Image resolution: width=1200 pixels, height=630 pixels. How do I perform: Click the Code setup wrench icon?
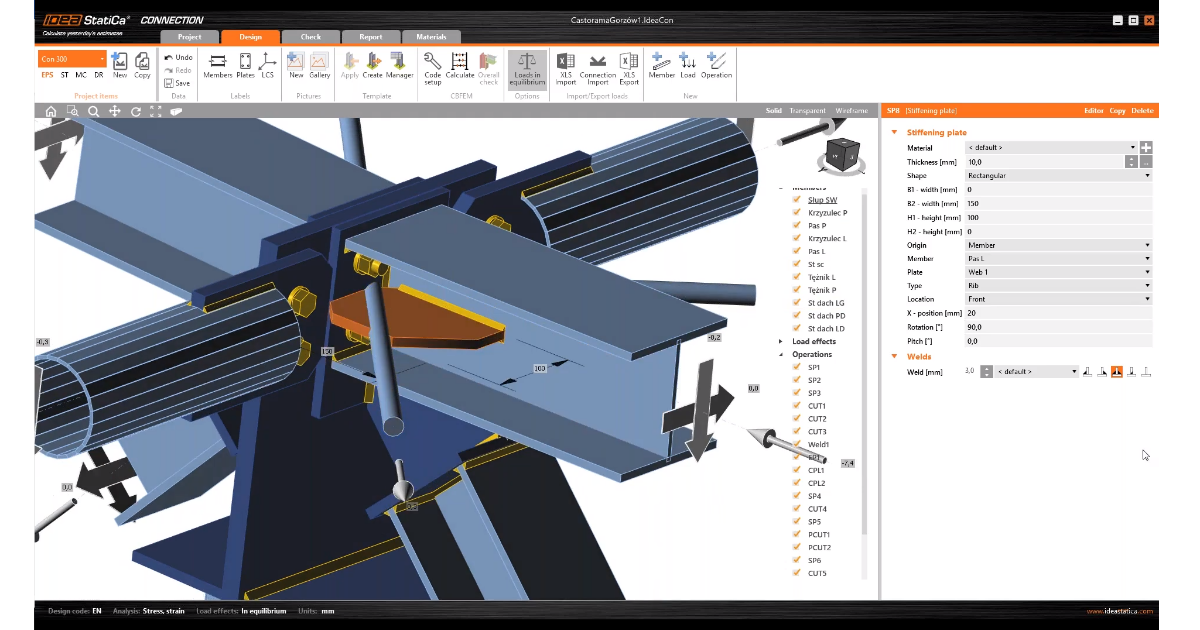point(432,65)
